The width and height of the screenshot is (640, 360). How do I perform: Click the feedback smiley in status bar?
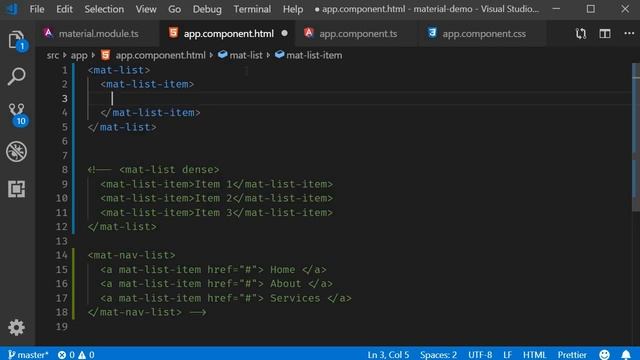pos(604,354)
